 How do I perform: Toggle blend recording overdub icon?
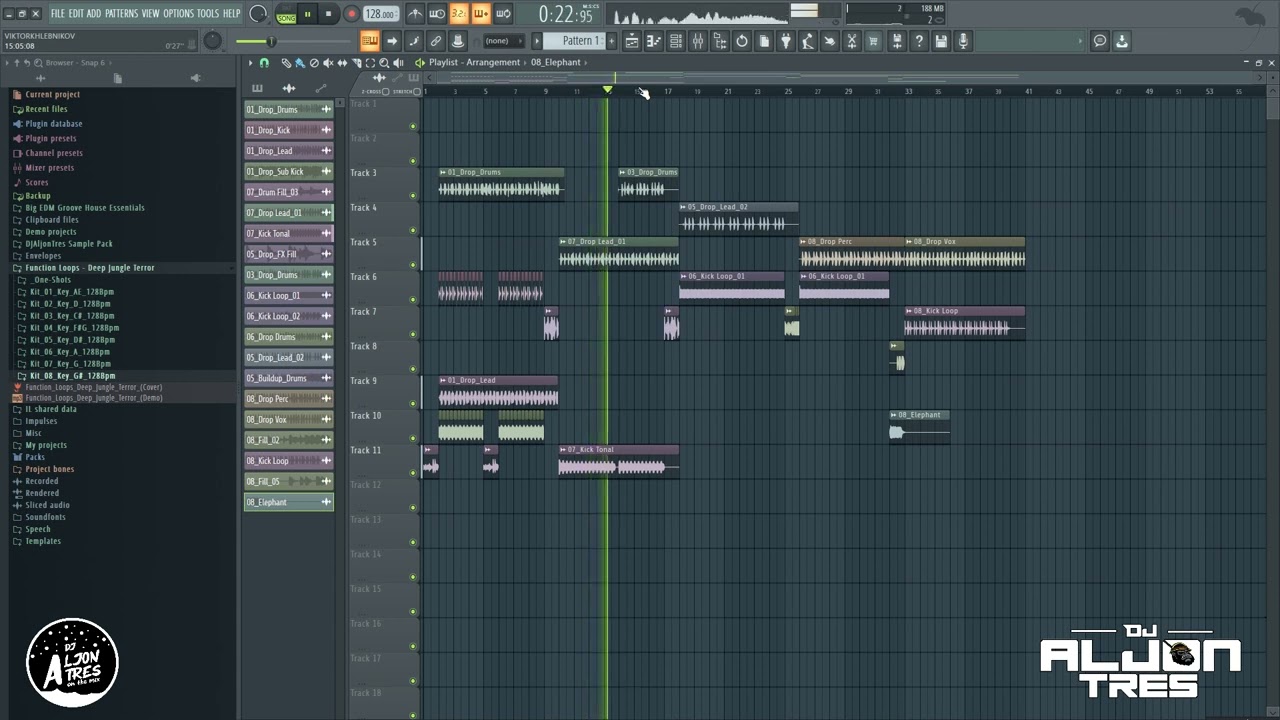click(x=481, y=14)
